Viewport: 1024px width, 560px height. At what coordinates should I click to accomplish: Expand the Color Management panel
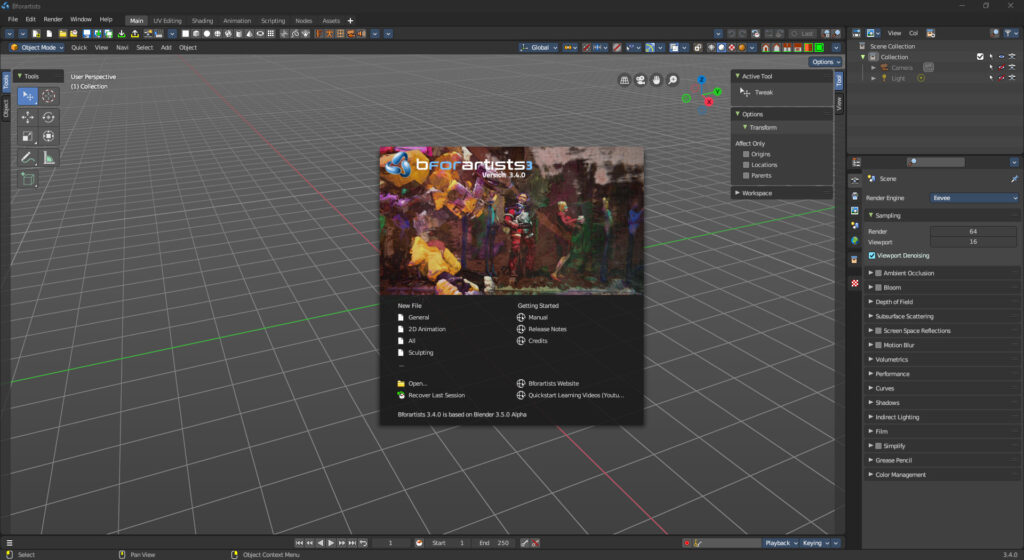click(x=941, y=475)
